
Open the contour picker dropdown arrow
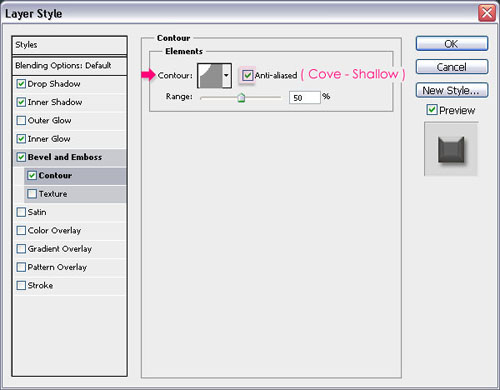(226, 76)
